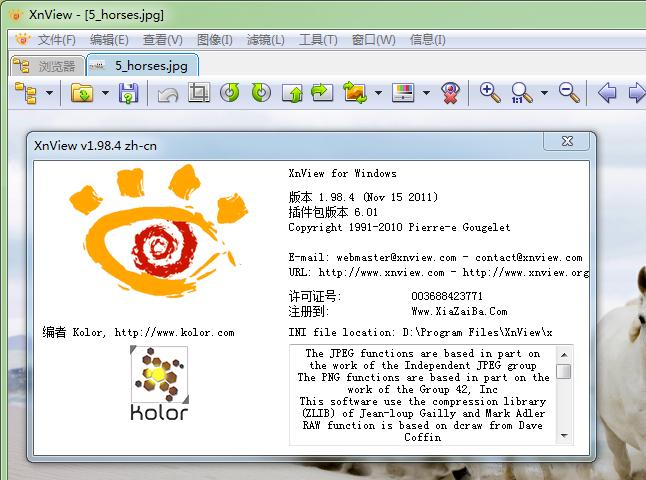Open the 工具(T) menu
This screenshot has height=480, width=646.
pos(318,40)
